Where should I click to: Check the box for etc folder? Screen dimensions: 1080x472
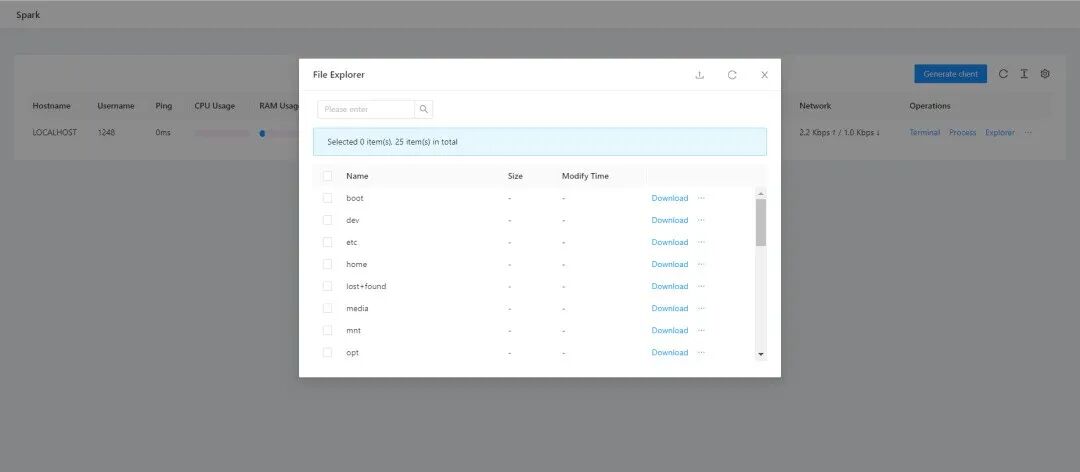pos(327,242)
